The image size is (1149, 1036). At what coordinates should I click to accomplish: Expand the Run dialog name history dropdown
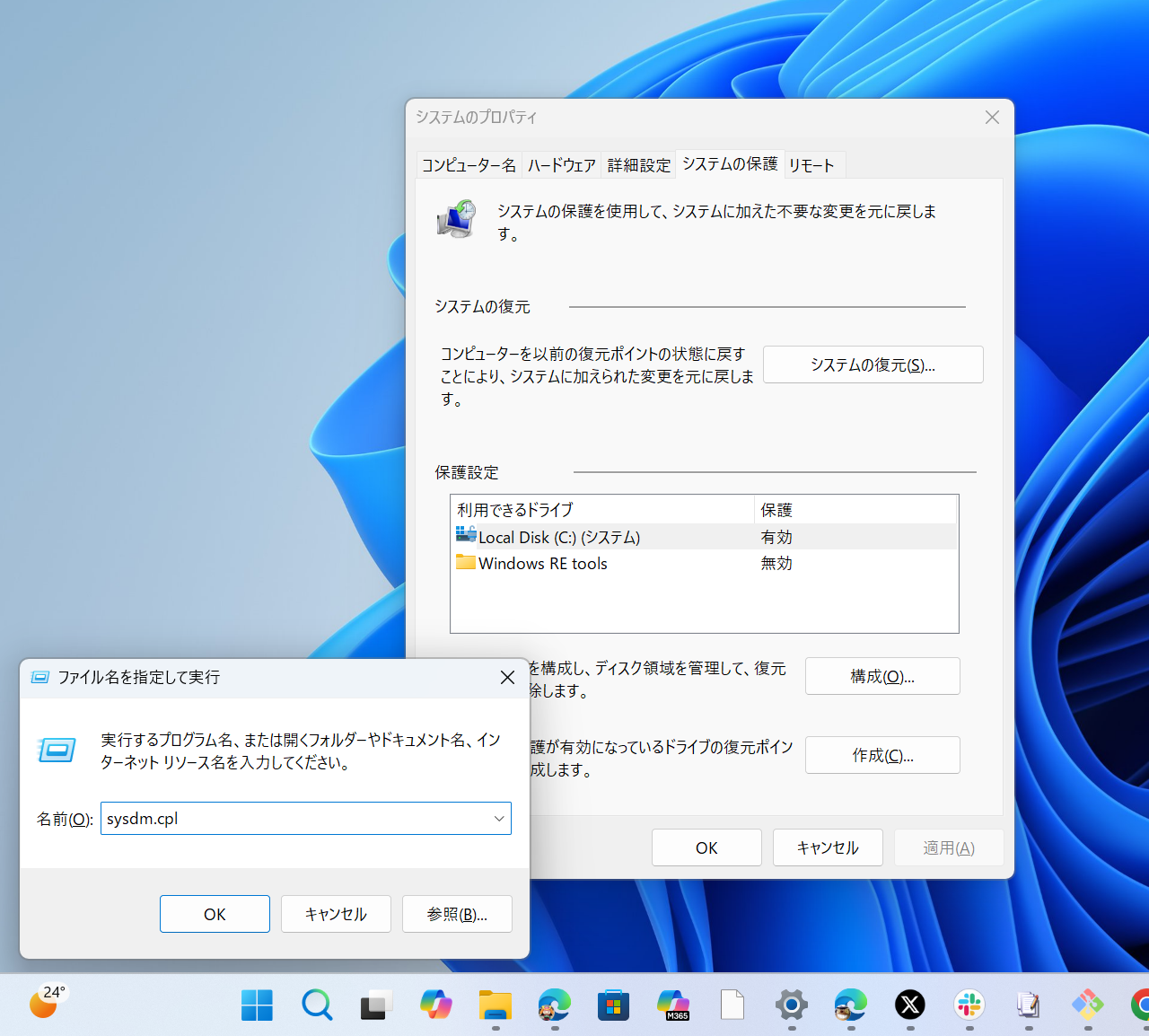[x=499, y=818]
